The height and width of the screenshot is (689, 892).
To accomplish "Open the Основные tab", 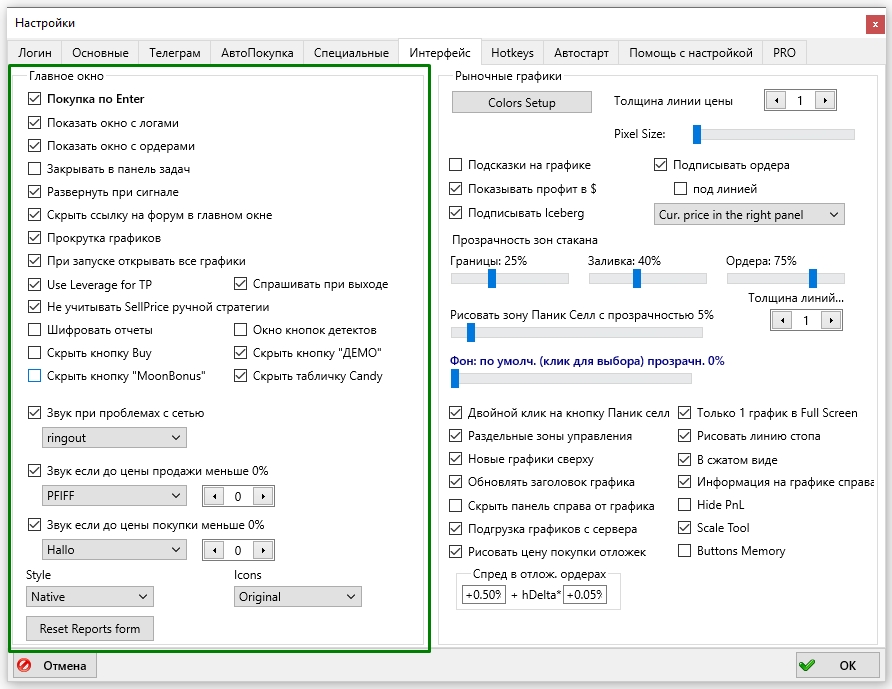I will coord(100,53).
